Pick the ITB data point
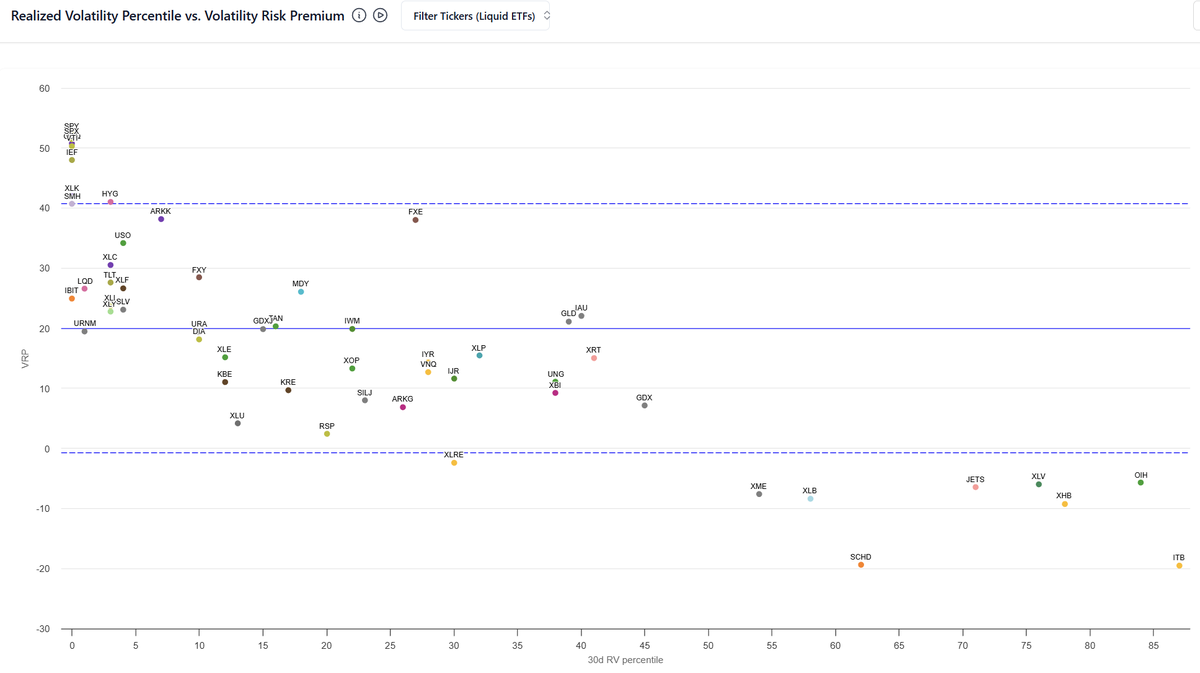The height and width of the screenshot is (673, 1200). pos(1179,566)
